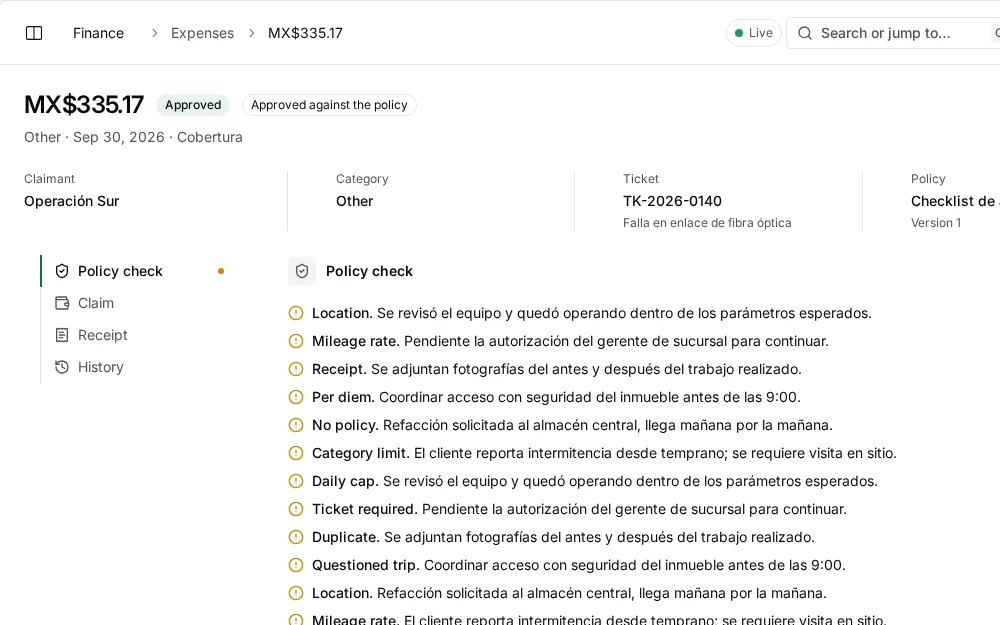Click the Category limit finding text
This screenshot has width=1000, height=625.
[604, 453]
